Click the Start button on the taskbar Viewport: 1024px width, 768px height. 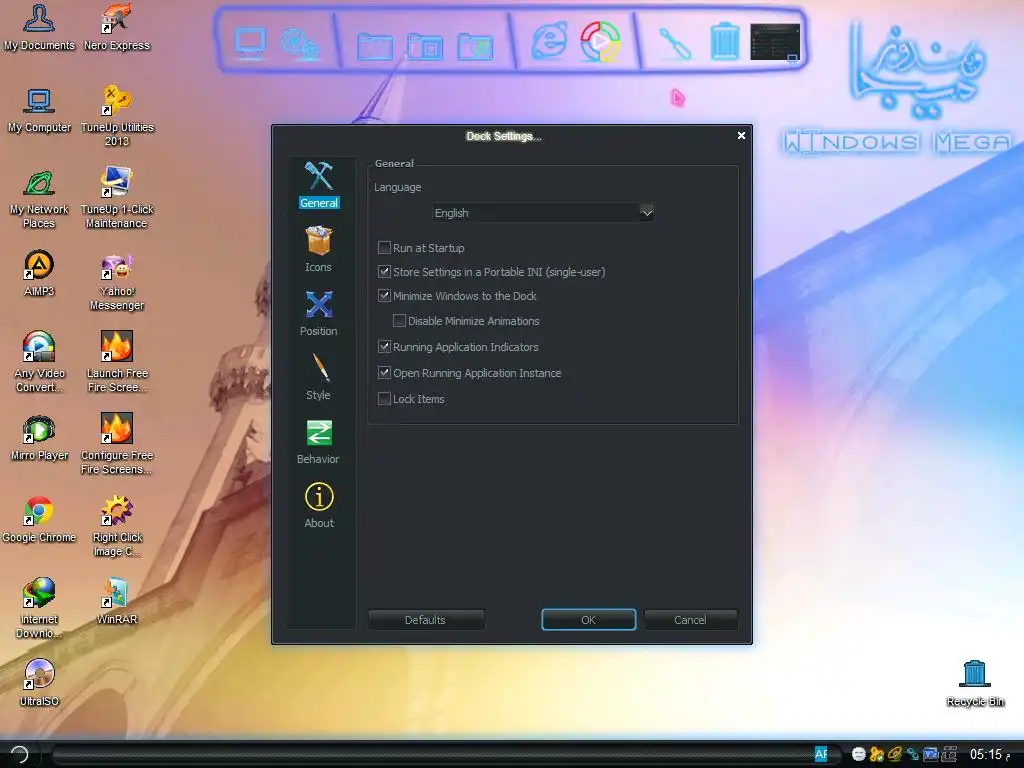pos(19,754)
